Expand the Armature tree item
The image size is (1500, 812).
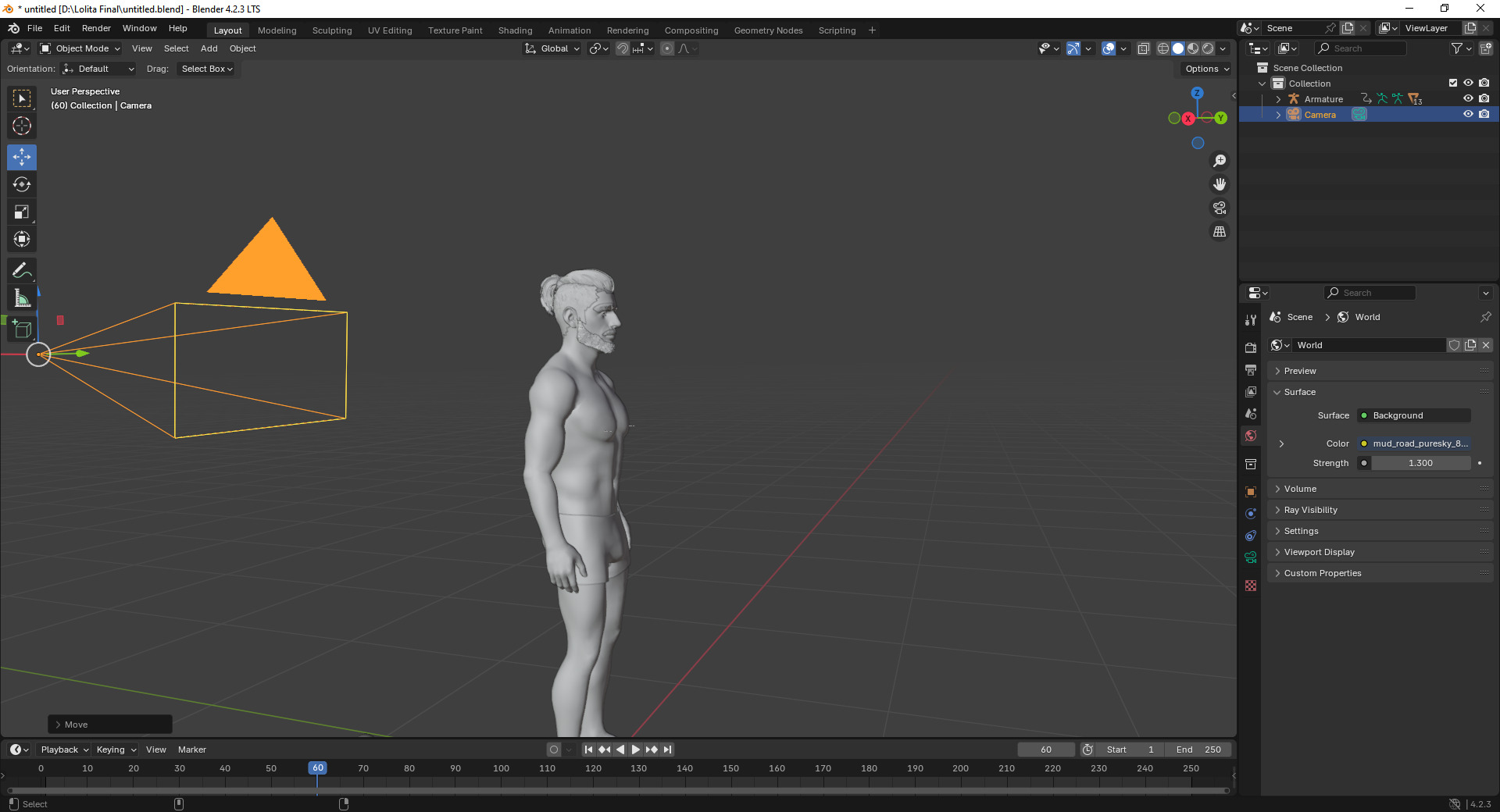point(1278,99)
